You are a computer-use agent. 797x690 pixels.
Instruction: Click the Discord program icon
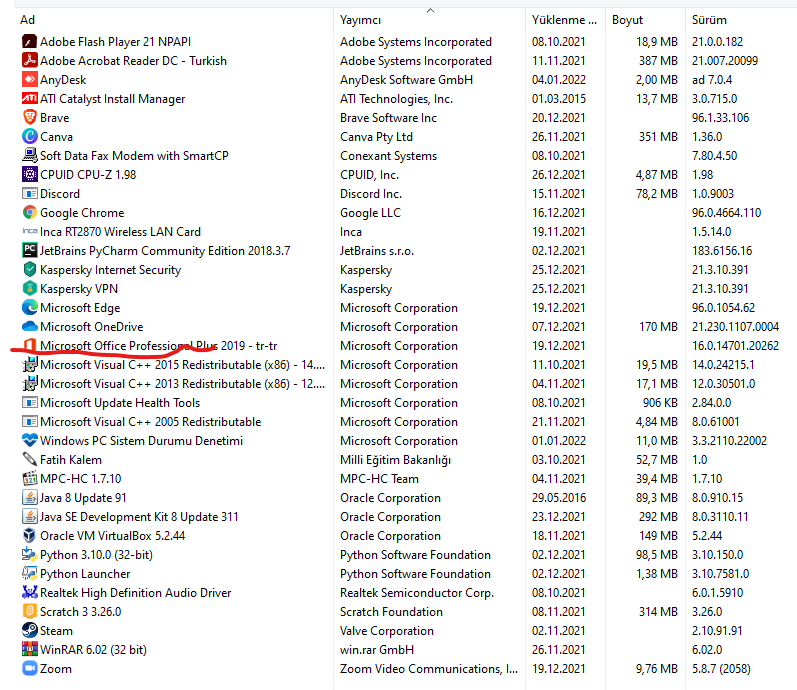click(29, 193)
